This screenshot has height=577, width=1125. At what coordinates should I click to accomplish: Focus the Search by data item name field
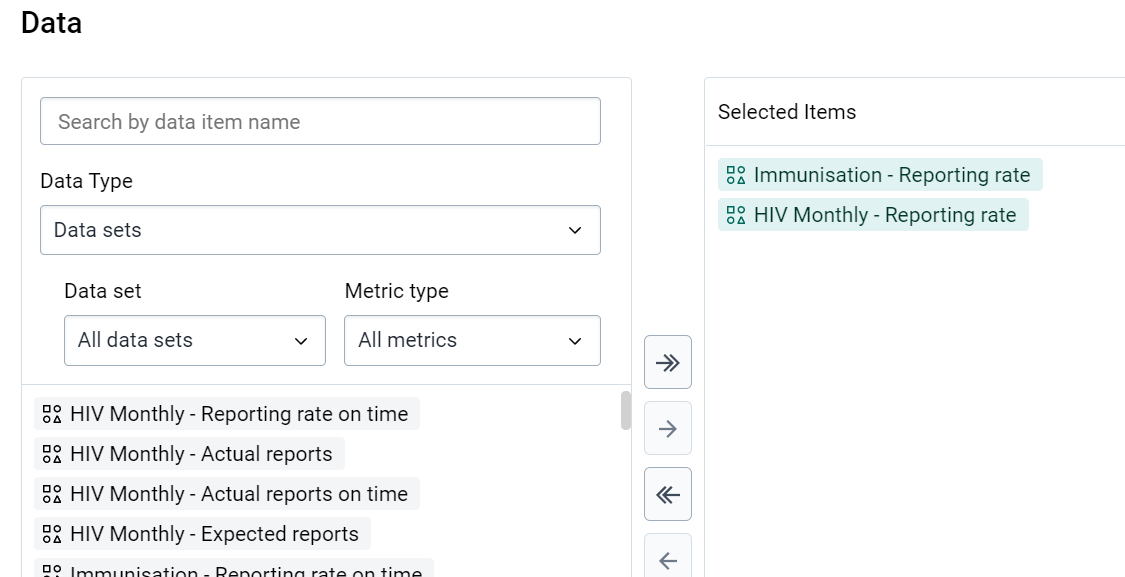coord(320,121)
